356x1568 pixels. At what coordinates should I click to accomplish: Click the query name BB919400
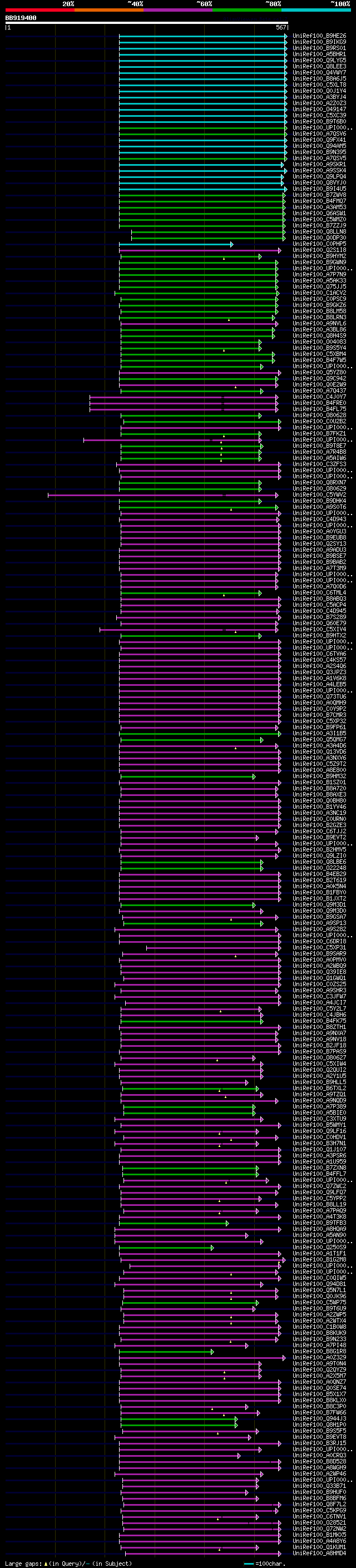point(21,18)
